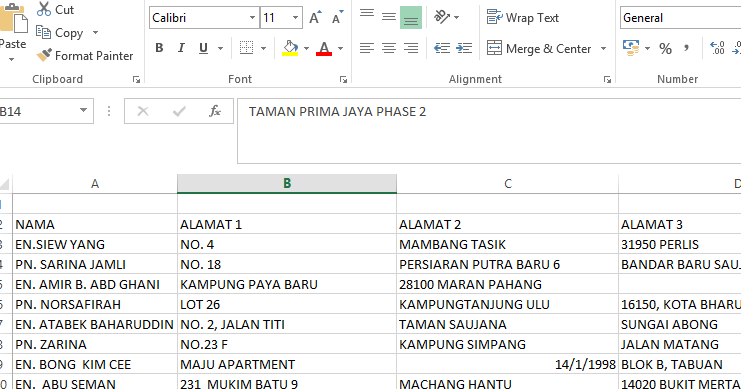Click Wrap Text button

coord(523,17)
